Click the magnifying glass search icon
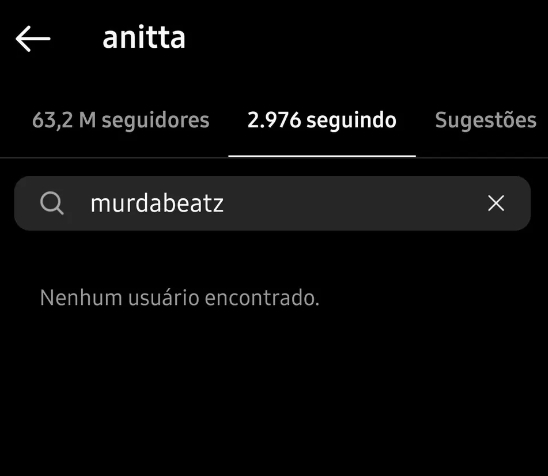Image resolution: width=548 pixels, height=476 pixels. click(52, 203)
